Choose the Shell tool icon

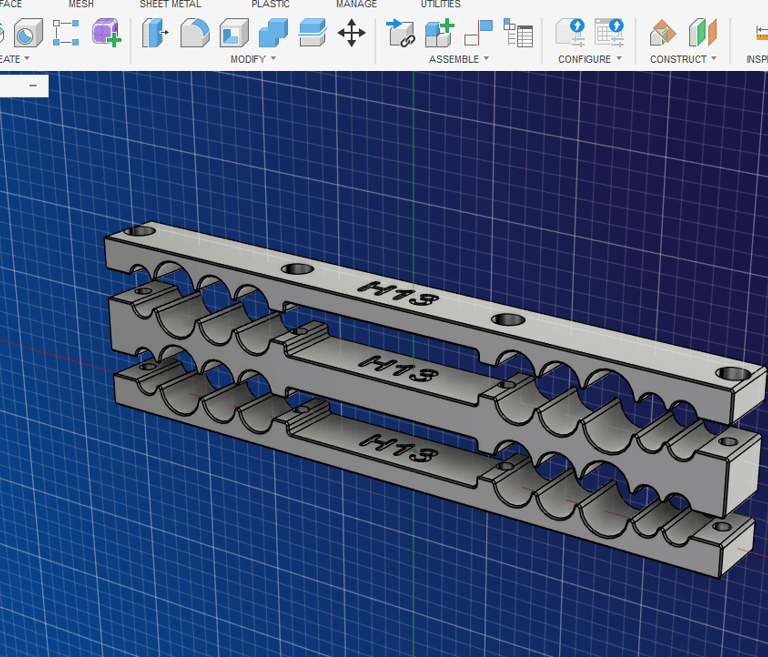[x=233, y=33]
